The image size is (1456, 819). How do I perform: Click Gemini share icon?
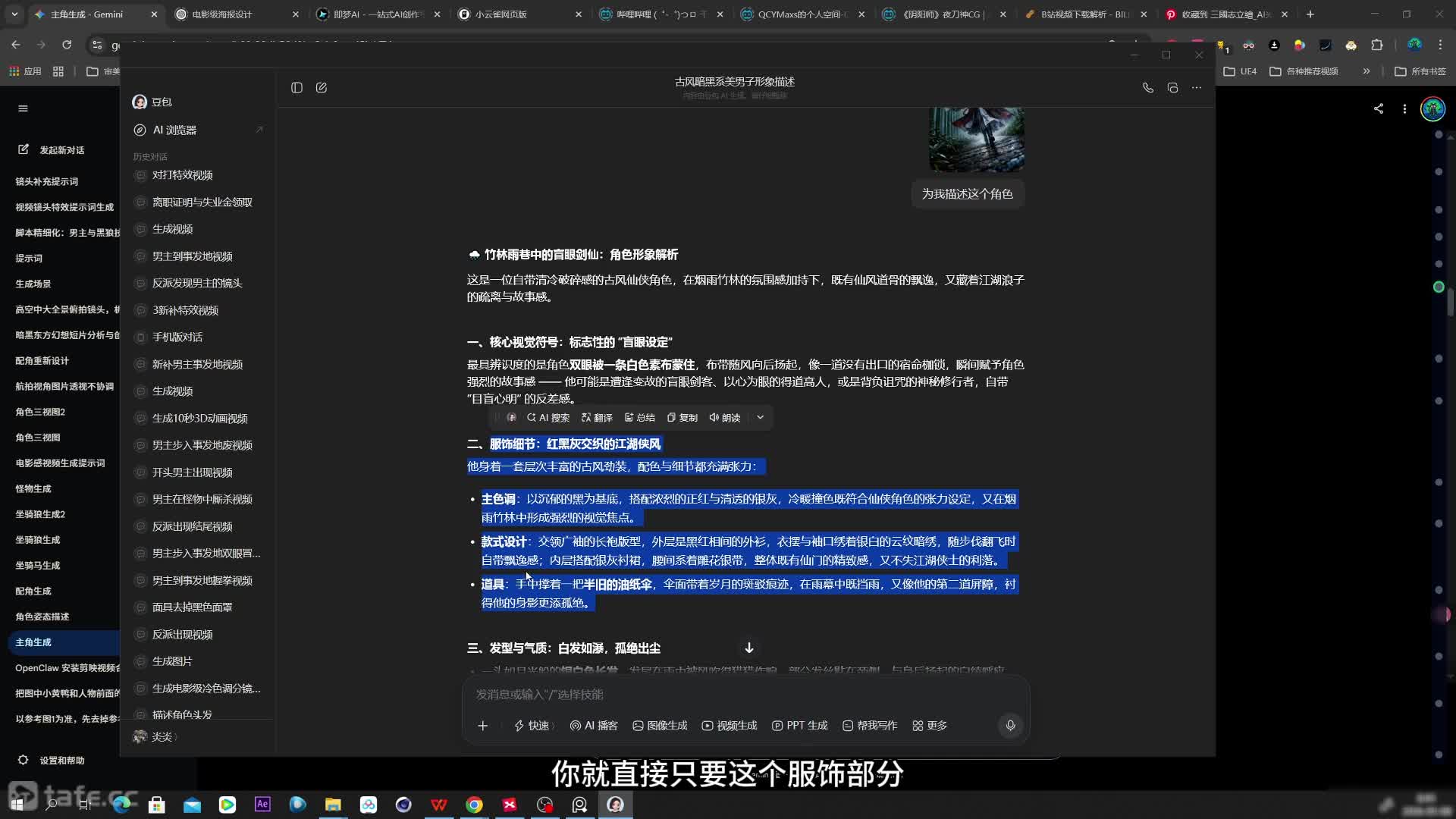click(x=1379, y=109)
